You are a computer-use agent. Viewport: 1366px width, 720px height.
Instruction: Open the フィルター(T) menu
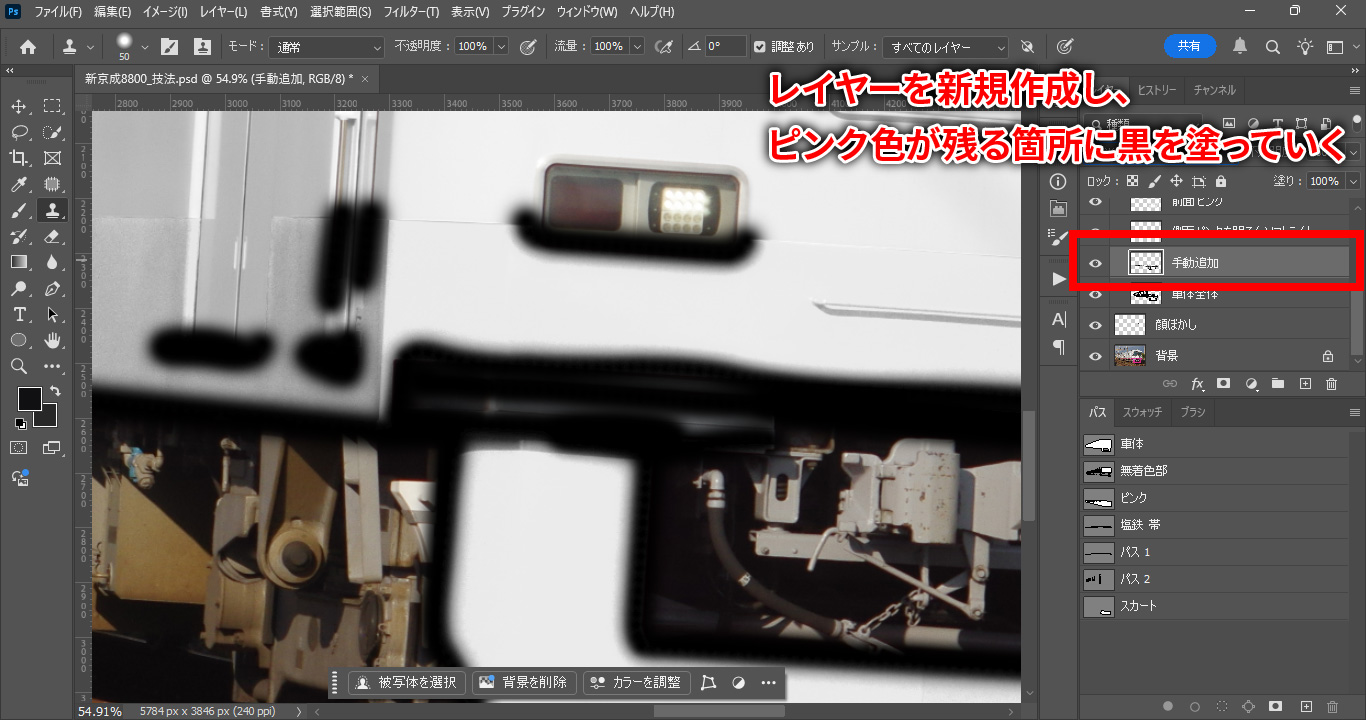[410, 12]
